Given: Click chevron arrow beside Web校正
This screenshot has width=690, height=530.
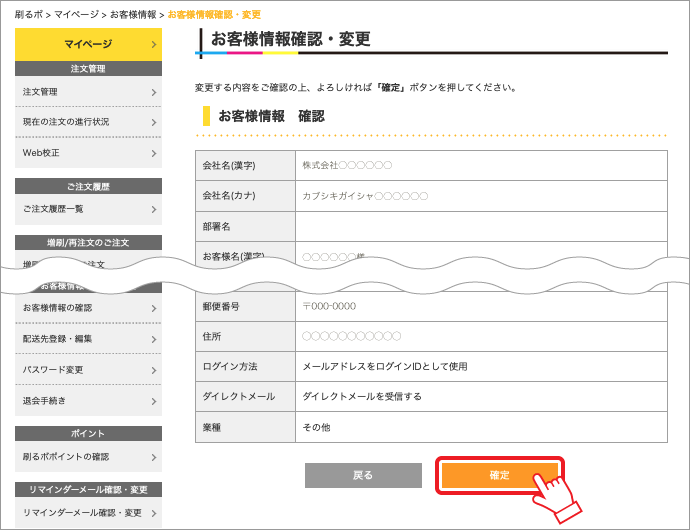Looking at the screenshot, I should tap(154, 154).
